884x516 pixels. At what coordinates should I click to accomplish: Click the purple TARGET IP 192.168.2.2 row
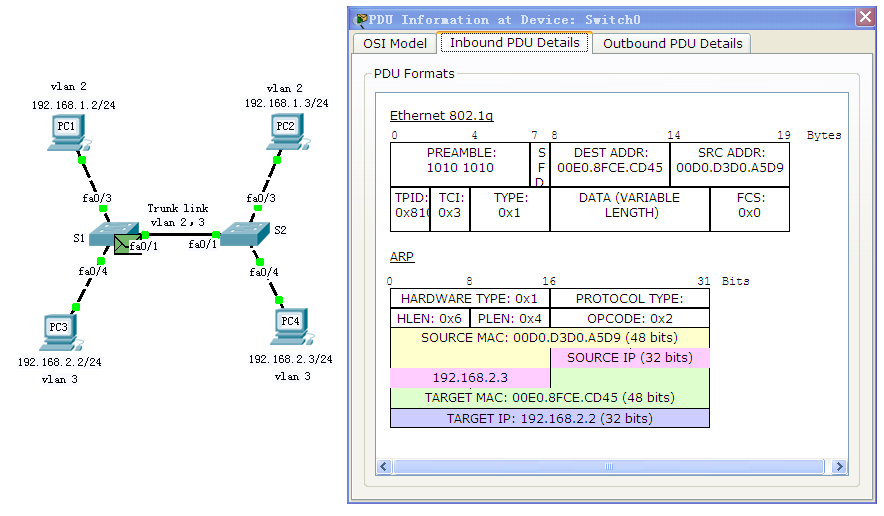coord(549,418)
